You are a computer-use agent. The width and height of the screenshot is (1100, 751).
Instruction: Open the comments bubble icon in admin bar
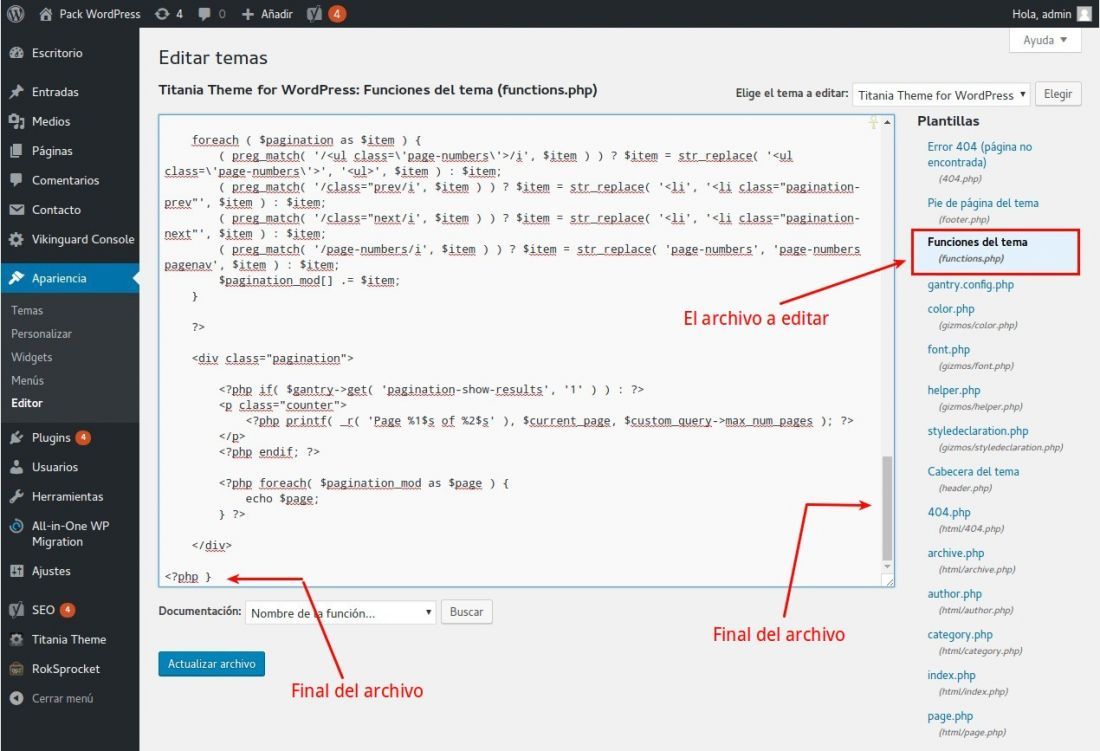click(204, 14)
